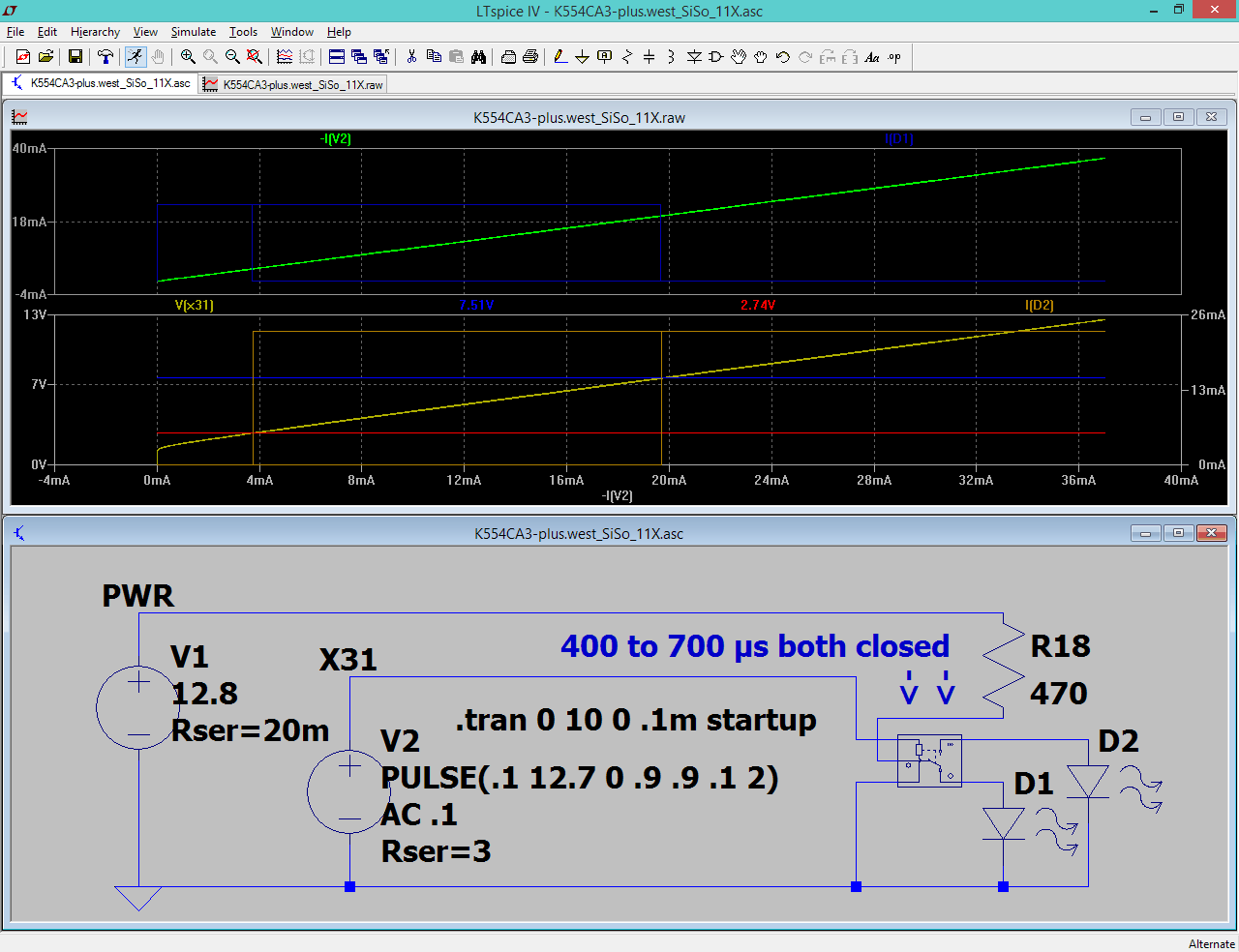Viewport: 1239px width, 952px height.
Task: Click the Find binoculars icon
Action: pyautogui.click(x=478, y=57)
